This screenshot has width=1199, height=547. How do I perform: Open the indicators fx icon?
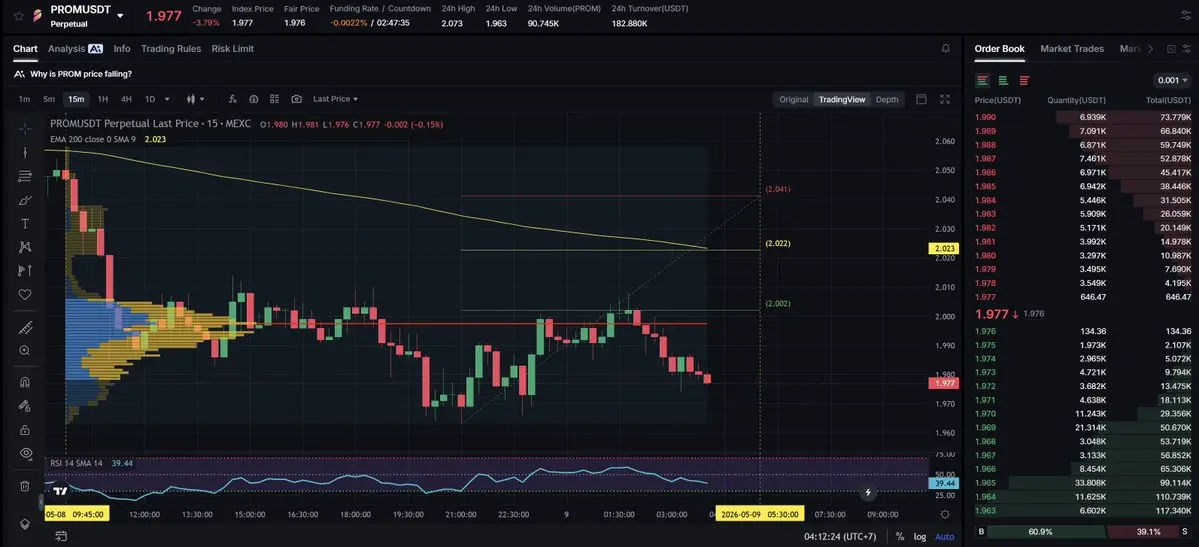232,99
